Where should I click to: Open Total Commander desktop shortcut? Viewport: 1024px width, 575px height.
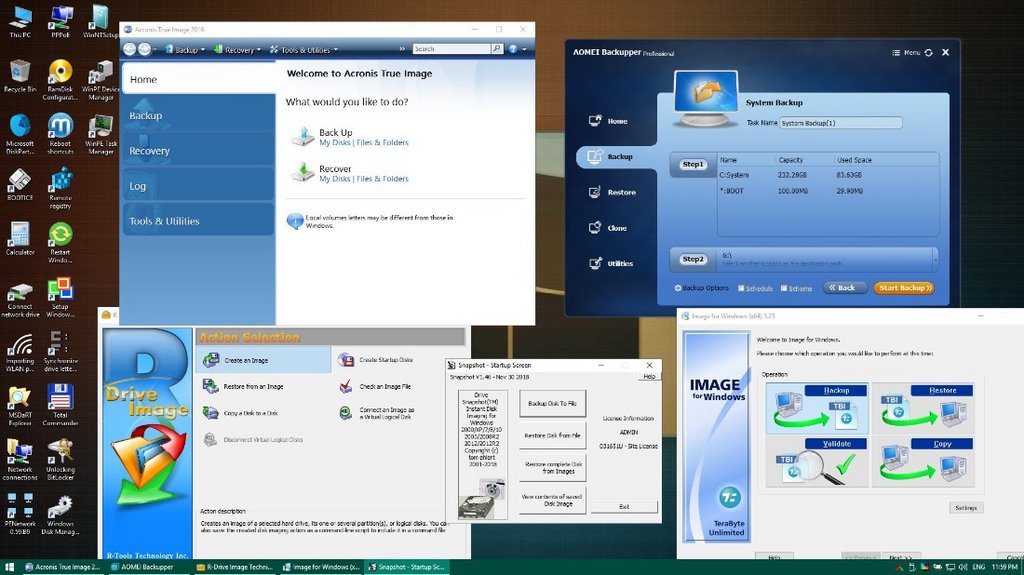tap(60, 405)
